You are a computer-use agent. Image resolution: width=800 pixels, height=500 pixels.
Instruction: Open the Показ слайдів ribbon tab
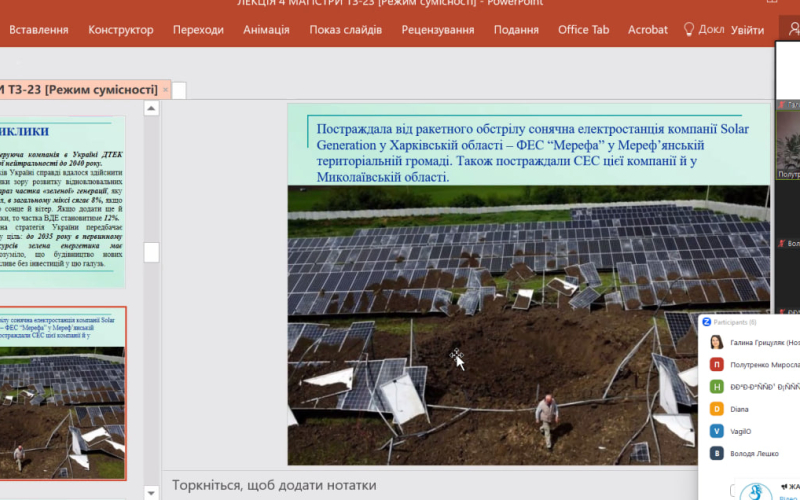click(x=345, y=30)
